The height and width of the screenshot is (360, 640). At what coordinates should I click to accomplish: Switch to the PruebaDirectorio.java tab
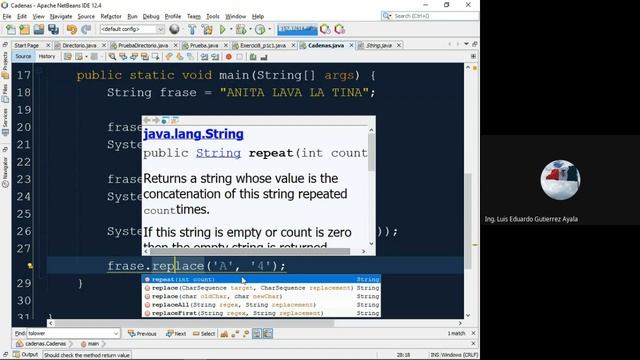coord(143,45)
